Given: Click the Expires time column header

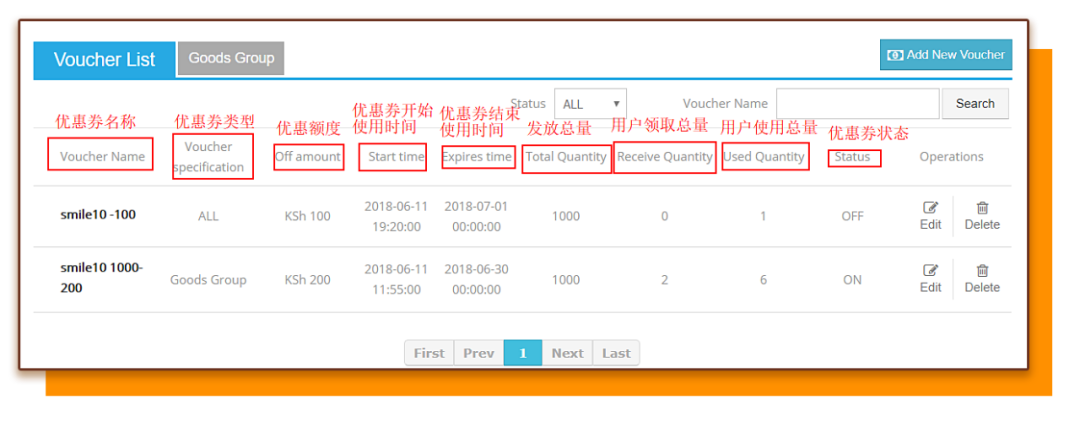Looking at the screenshot, I should coord(477,156).
